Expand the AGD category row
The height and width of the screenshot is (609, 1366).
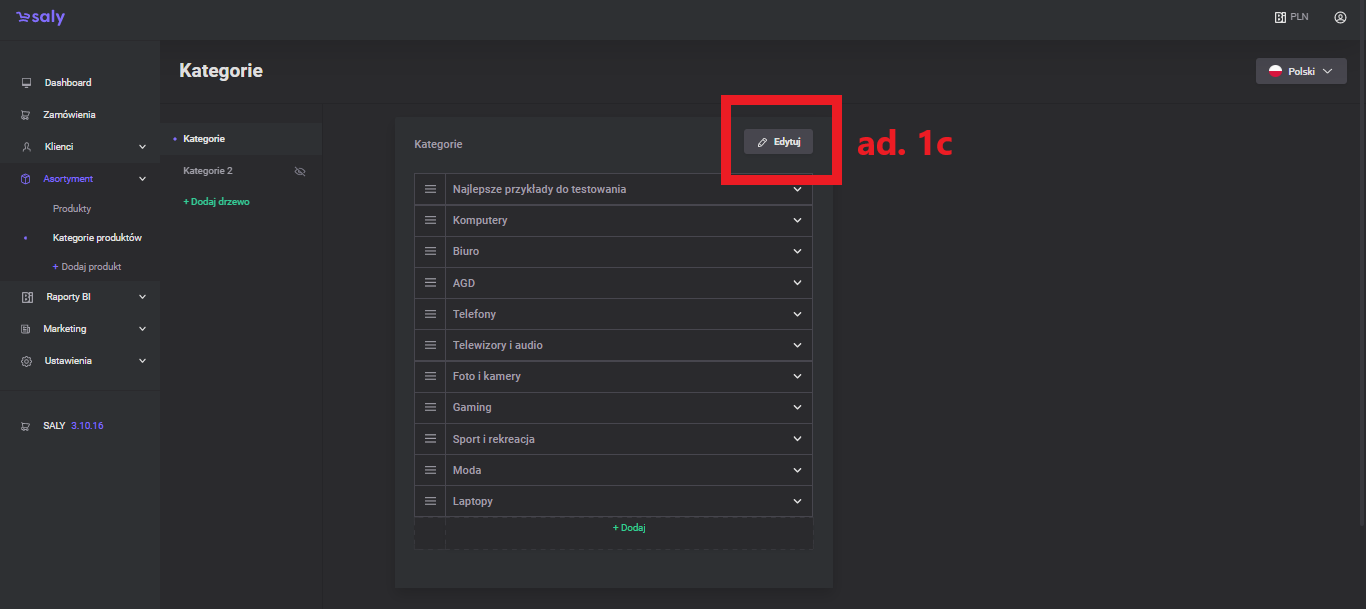[x=797, y=283]
